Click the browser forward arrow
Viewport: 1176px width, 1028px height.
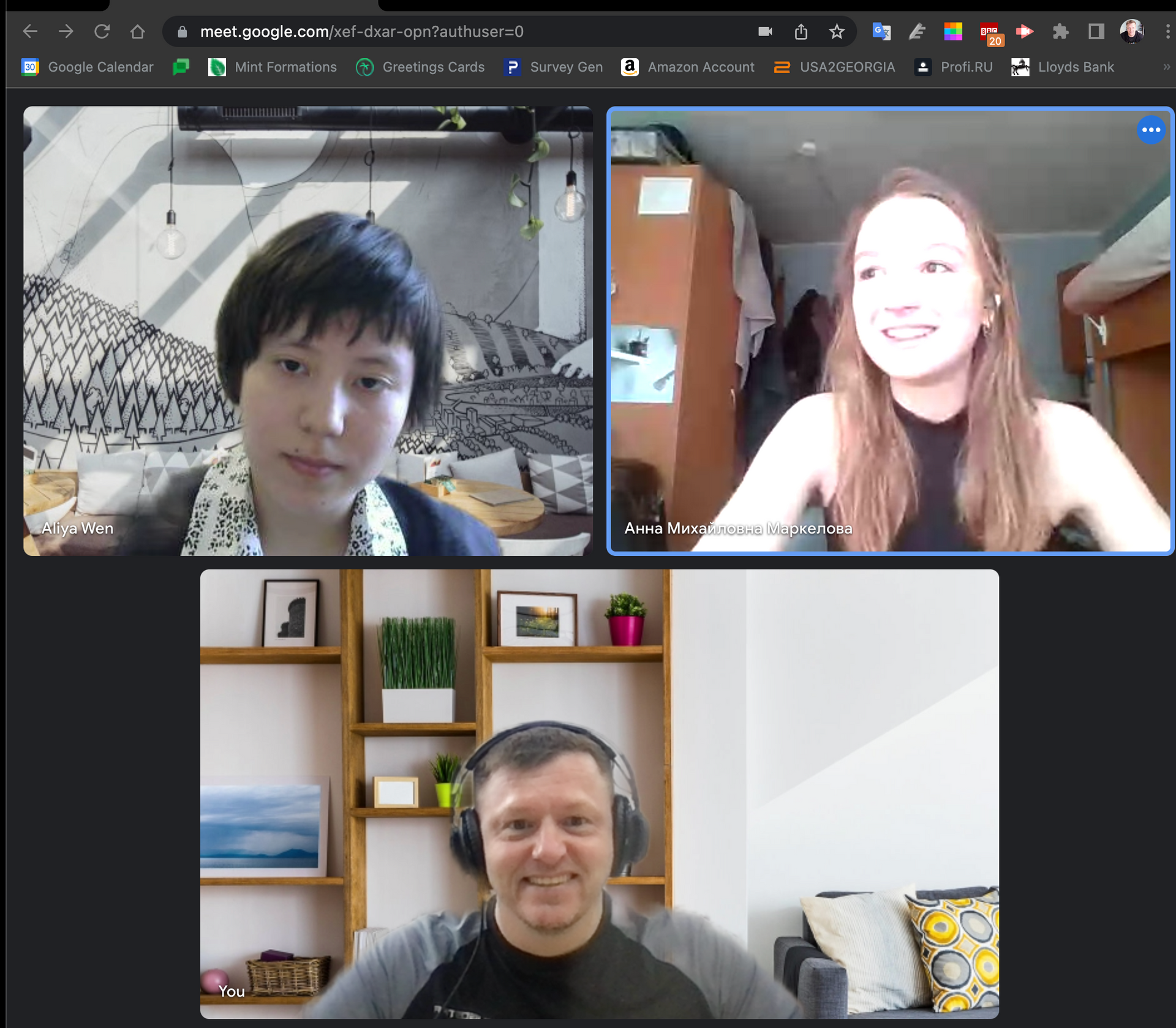[66, 31]
